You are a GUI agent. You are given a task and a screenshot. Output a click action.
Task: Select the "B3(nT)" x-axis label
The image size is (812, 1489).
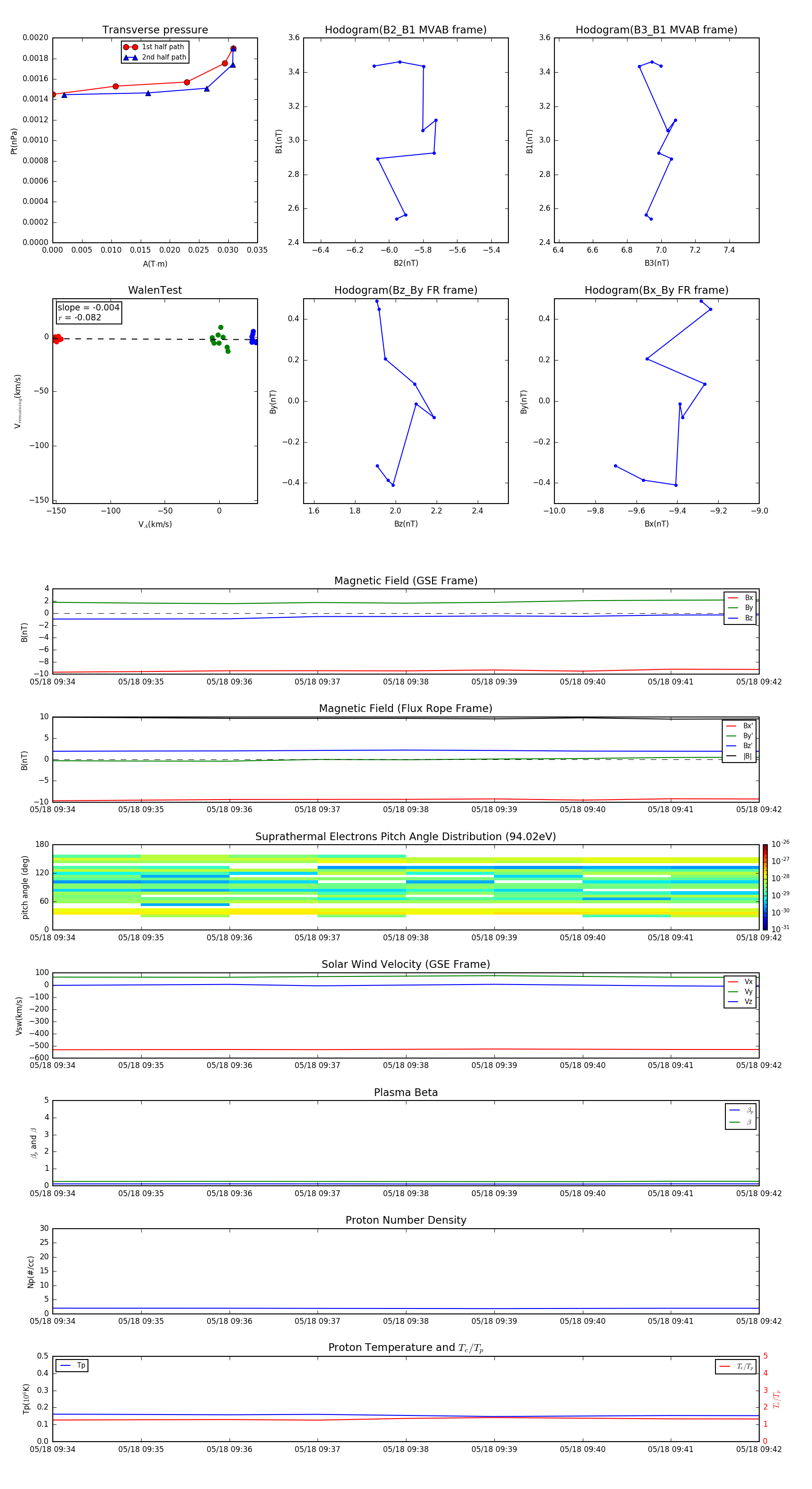click(x=656, y=263)
